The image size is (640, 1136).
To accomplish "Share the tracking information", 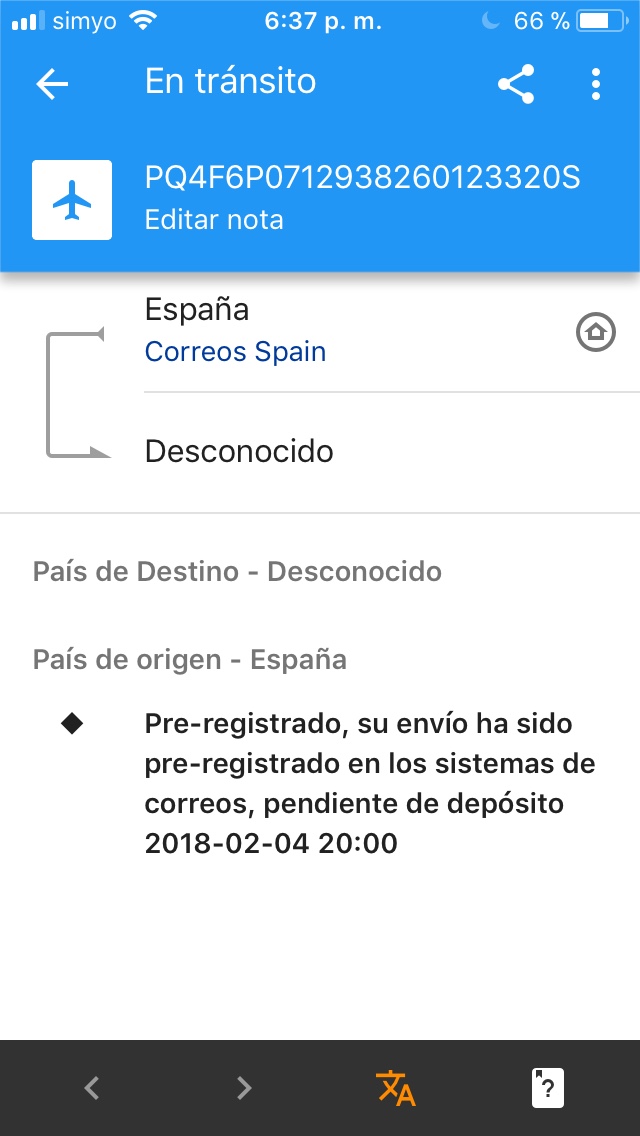I will point(516,84).
